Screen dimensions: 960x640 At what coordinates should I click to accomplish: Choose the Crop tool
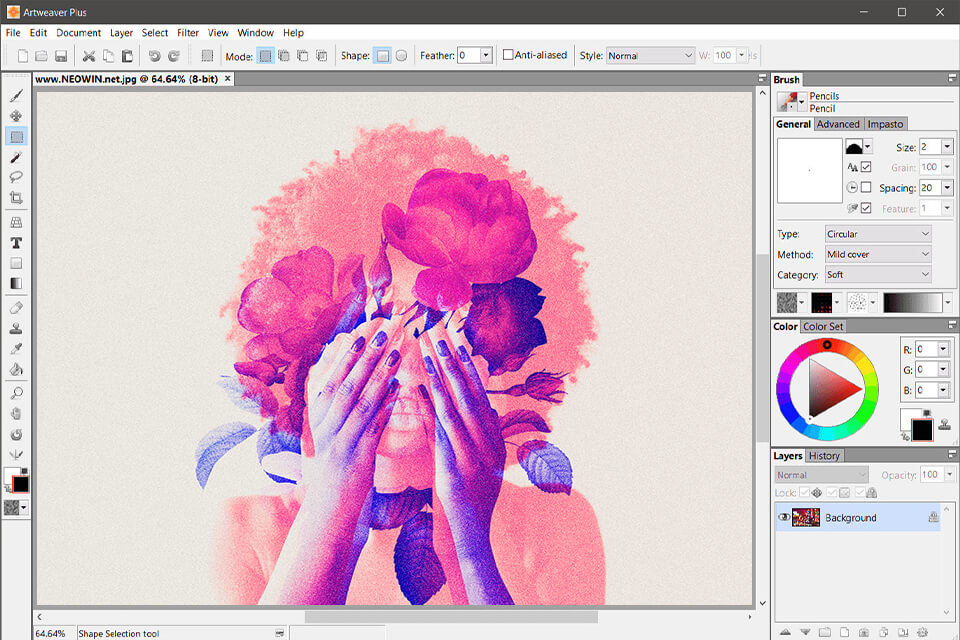(16, 198)
